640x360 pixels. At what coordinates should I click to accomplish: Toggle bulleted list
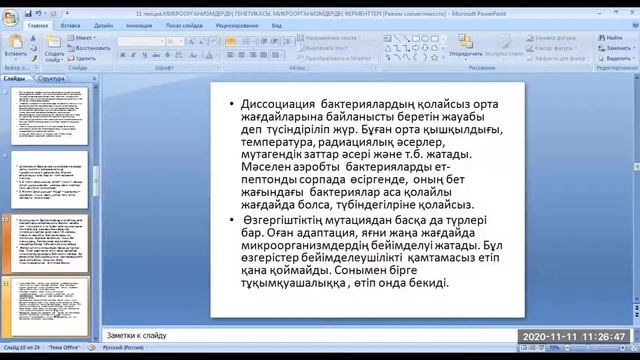[x=231, y=42]
